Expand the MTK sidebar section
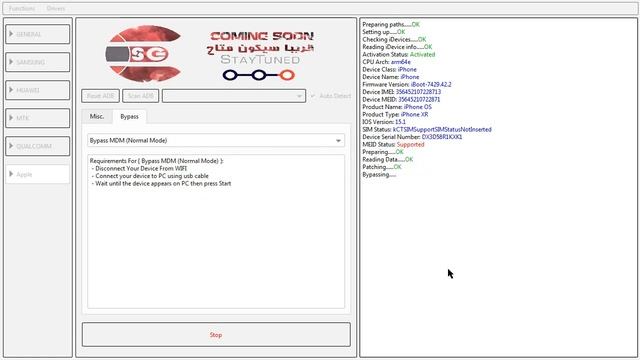Image resolution: width=640 pixels, height=360 pixels. (x=38, y=118)
